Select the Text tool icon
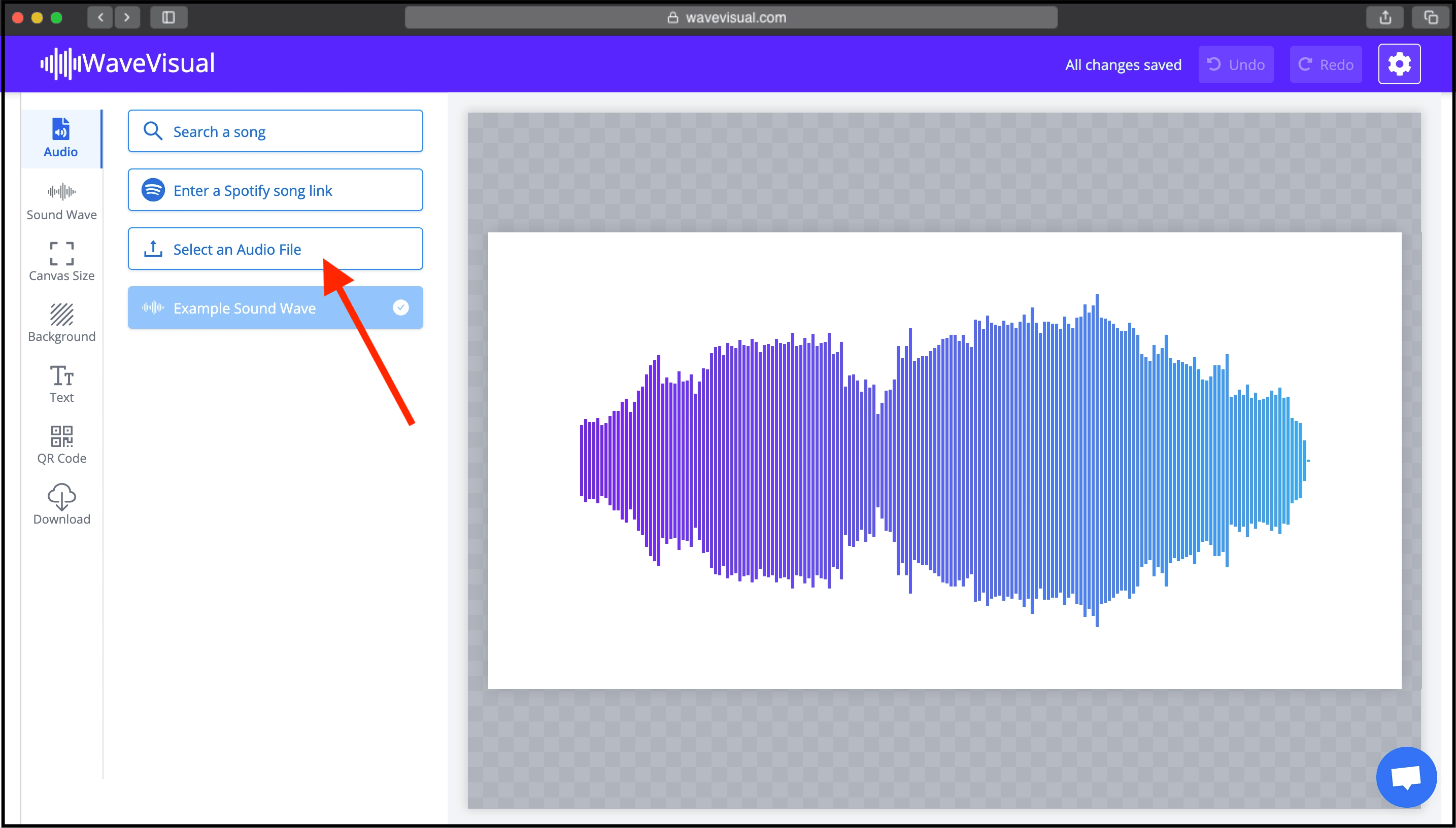Screen dimensions: 1456x828 [x=61, y=376]
